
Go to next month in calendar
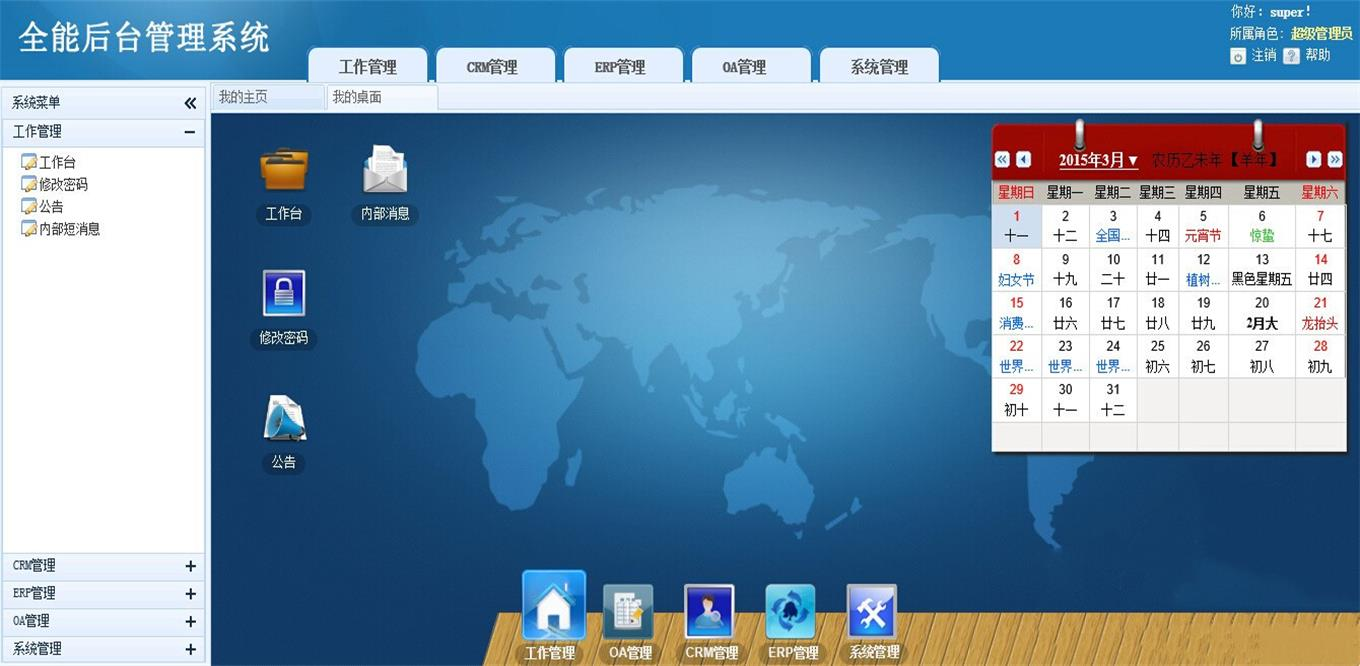(1314, 160)
